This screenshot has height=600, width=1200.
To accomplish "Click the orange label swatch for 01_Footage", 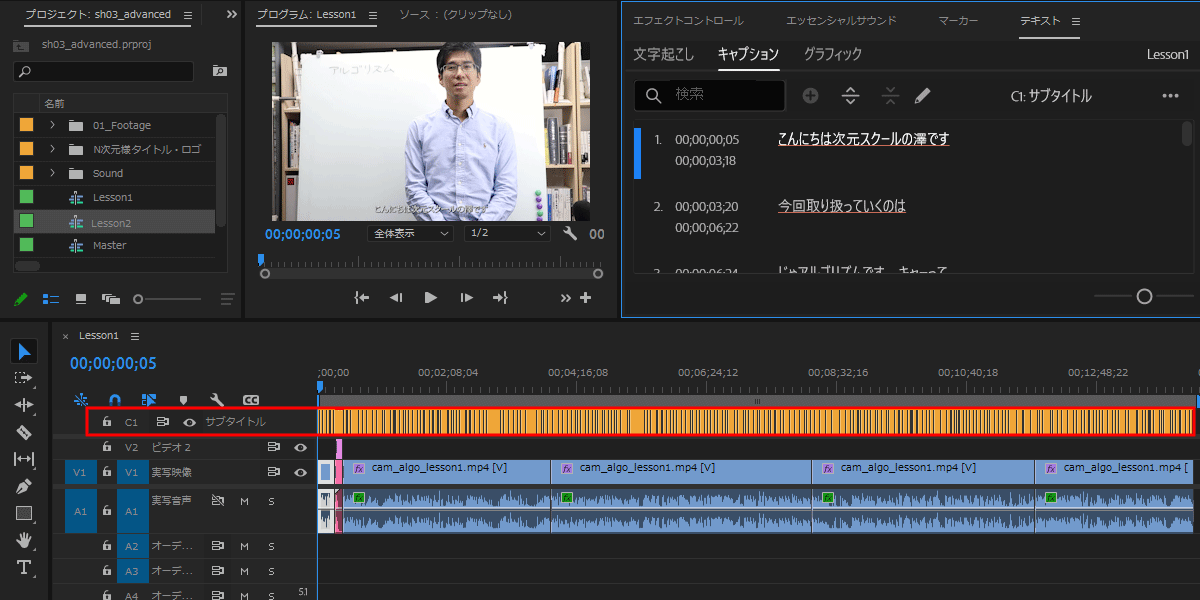I will tap(27, 125).
